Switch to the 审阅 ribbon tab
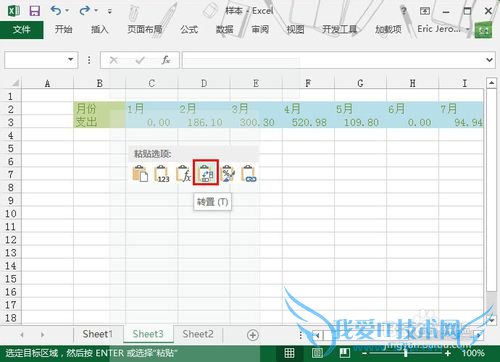Screen dimensions: 500x362 (260, 30)
